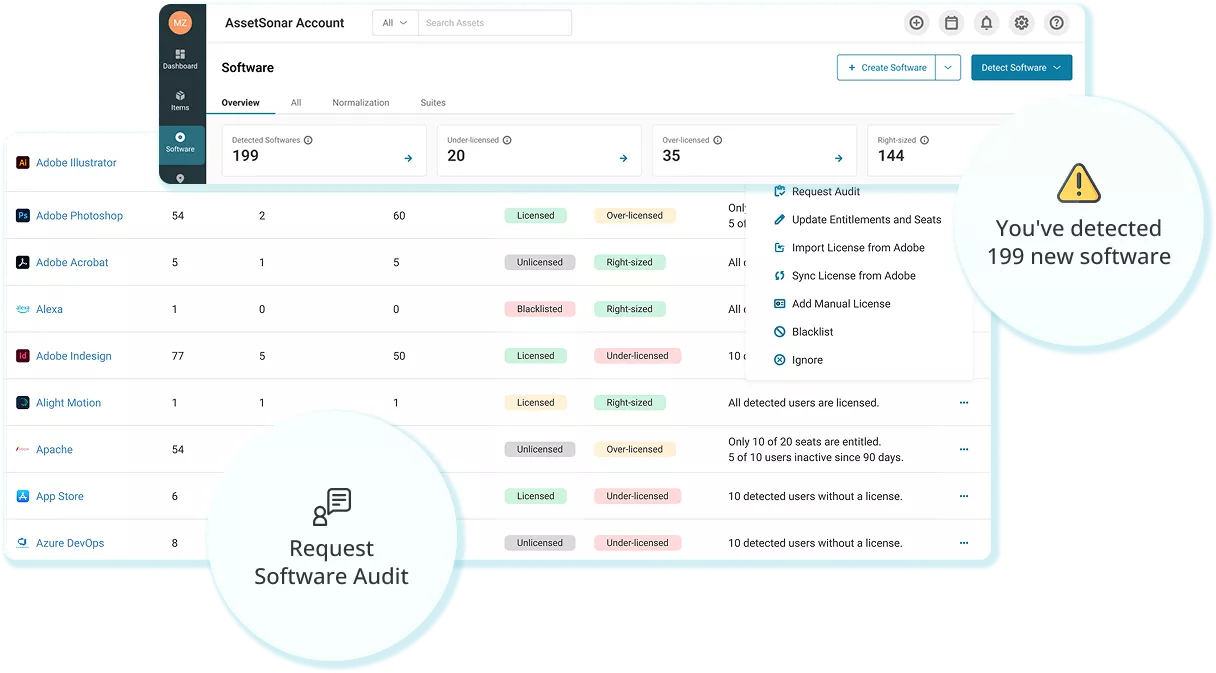Choose Update Entitlements and Seats

(x=859, y=219)
